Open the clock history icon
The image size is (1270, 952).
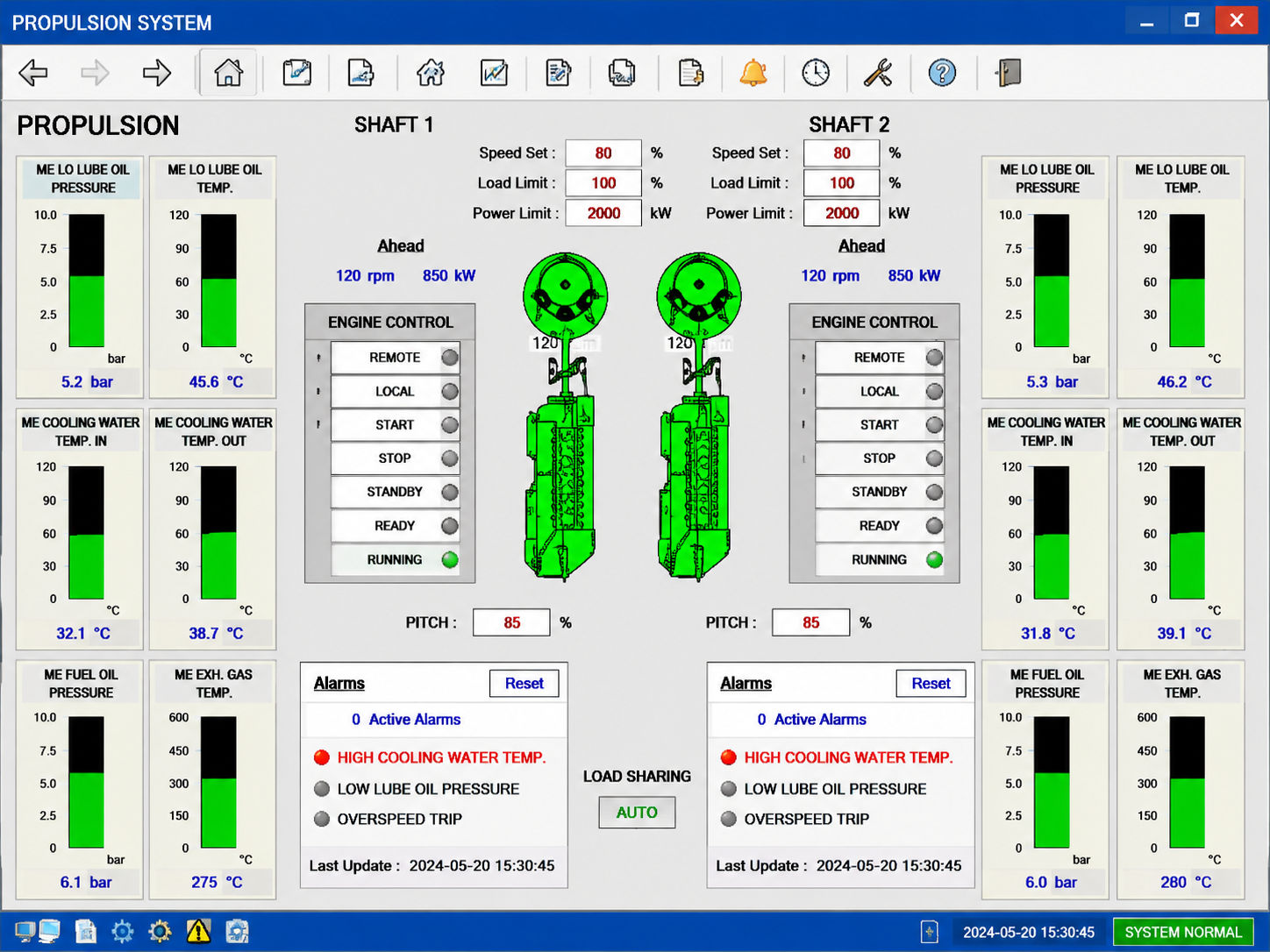[x=816, y=73]
